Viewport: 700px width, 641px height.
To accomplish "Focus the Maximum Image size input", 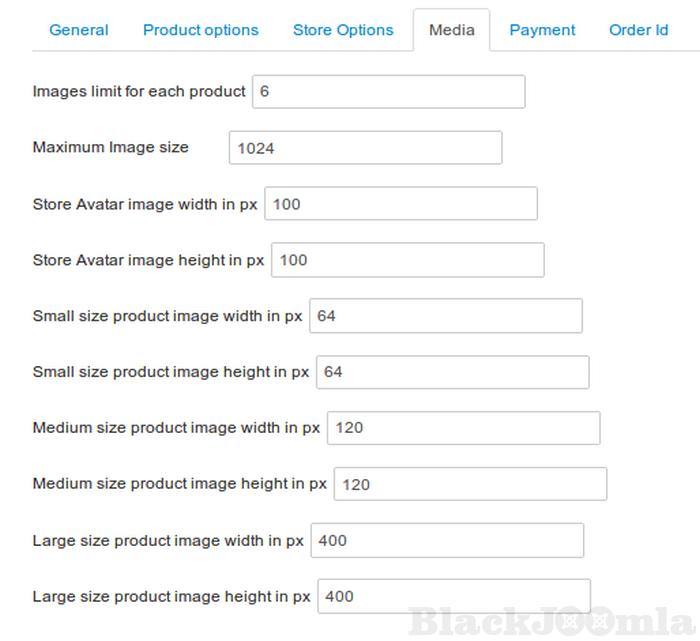I will [x=365, y=148].
